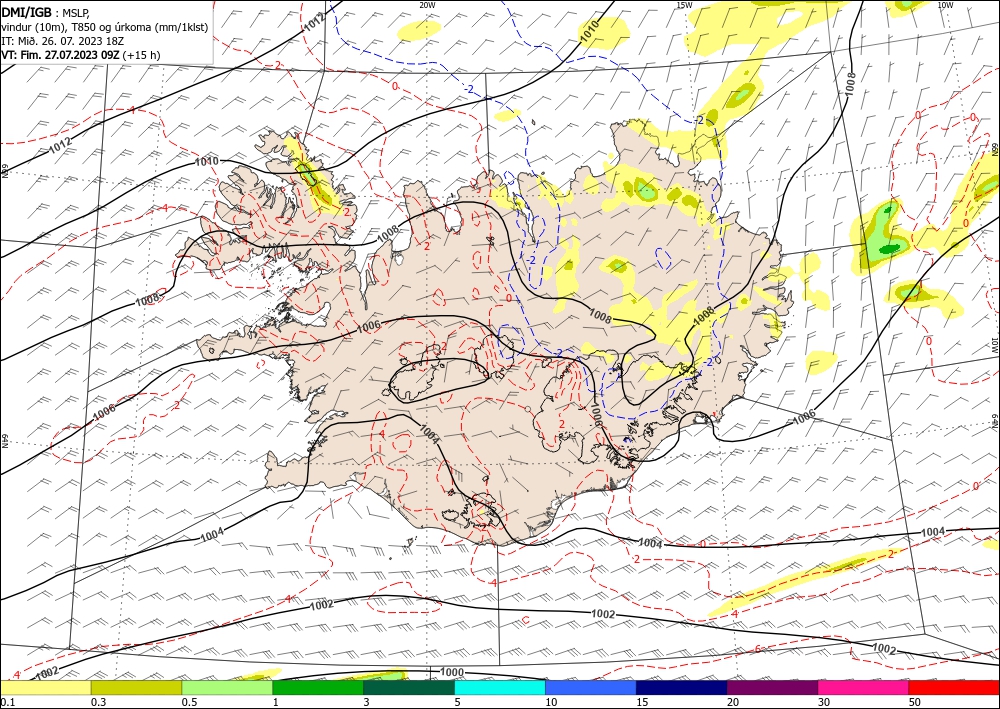Click the navy 15–20 legend swatch
Viewport: 1000px width, 709px height.
coord(682,687)
